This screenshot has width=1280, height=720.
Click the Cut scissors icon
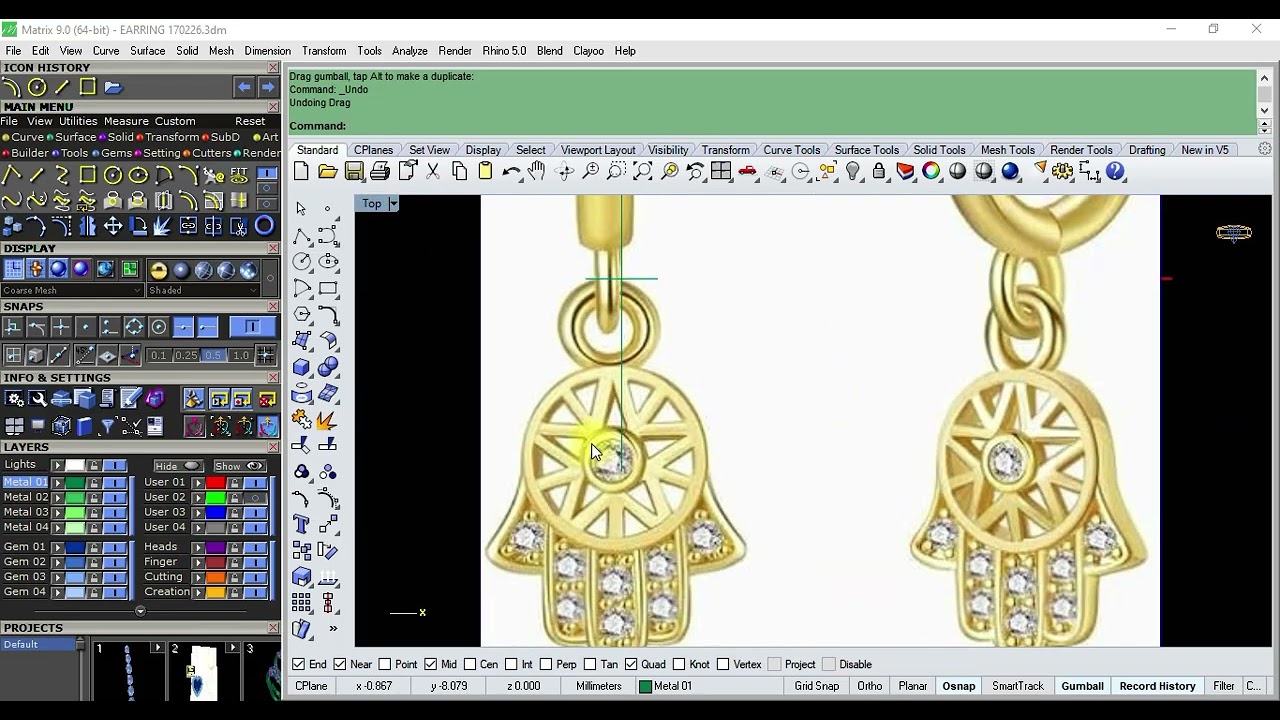[433, 172]
